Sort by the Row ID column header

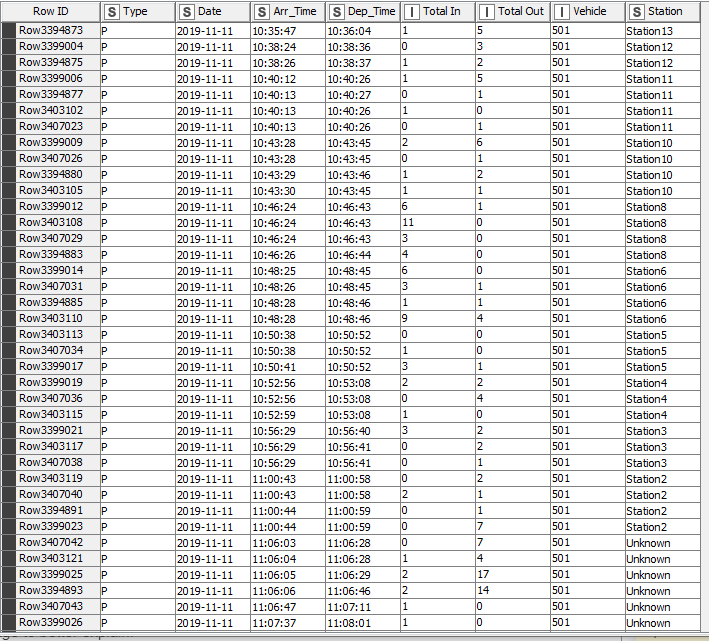[x=51, y=12]
